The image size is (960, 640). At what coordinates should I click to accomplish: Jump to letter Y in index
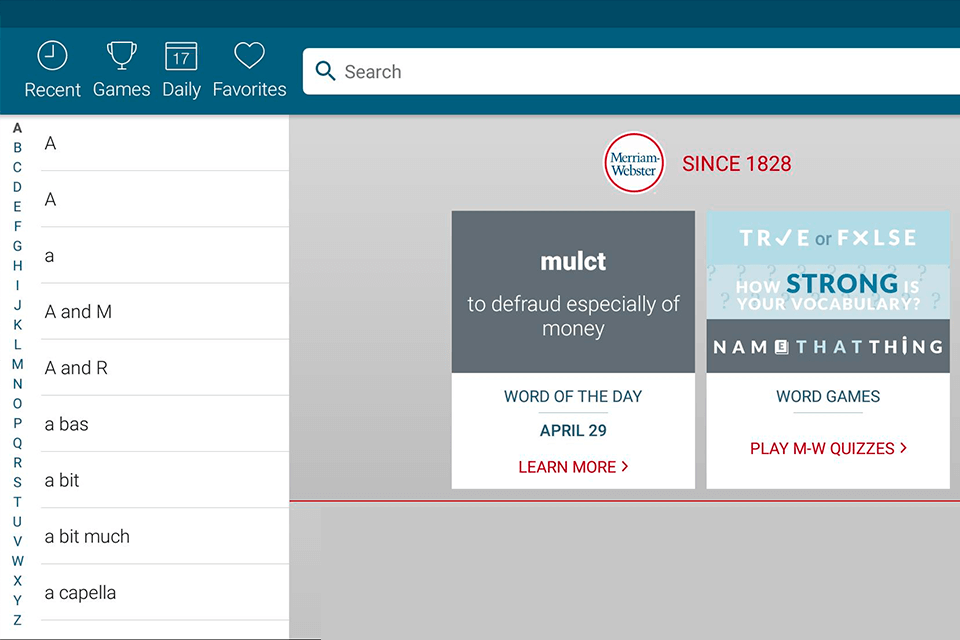(17, 600)
